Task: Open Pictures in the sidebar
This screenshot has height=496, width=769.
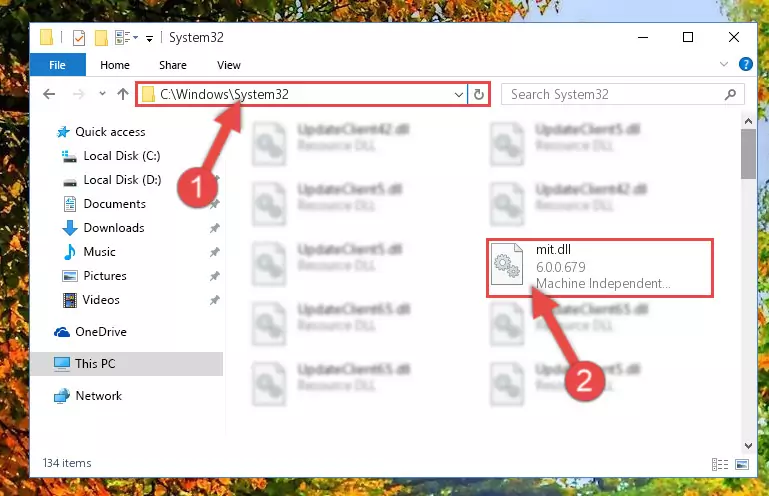Action: click(x=105, y=276)
